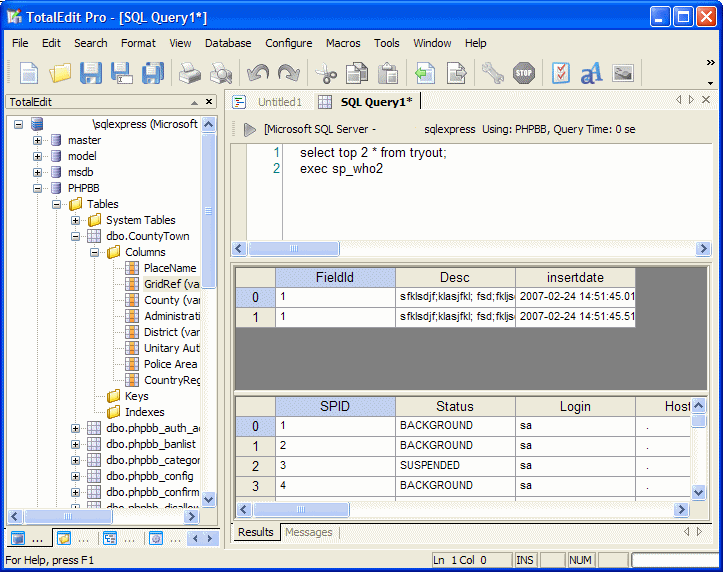Image resolution: width=723 pixels, height=572 pixels.
Task: Open a file with the folder icon
Action: (60, 73)
